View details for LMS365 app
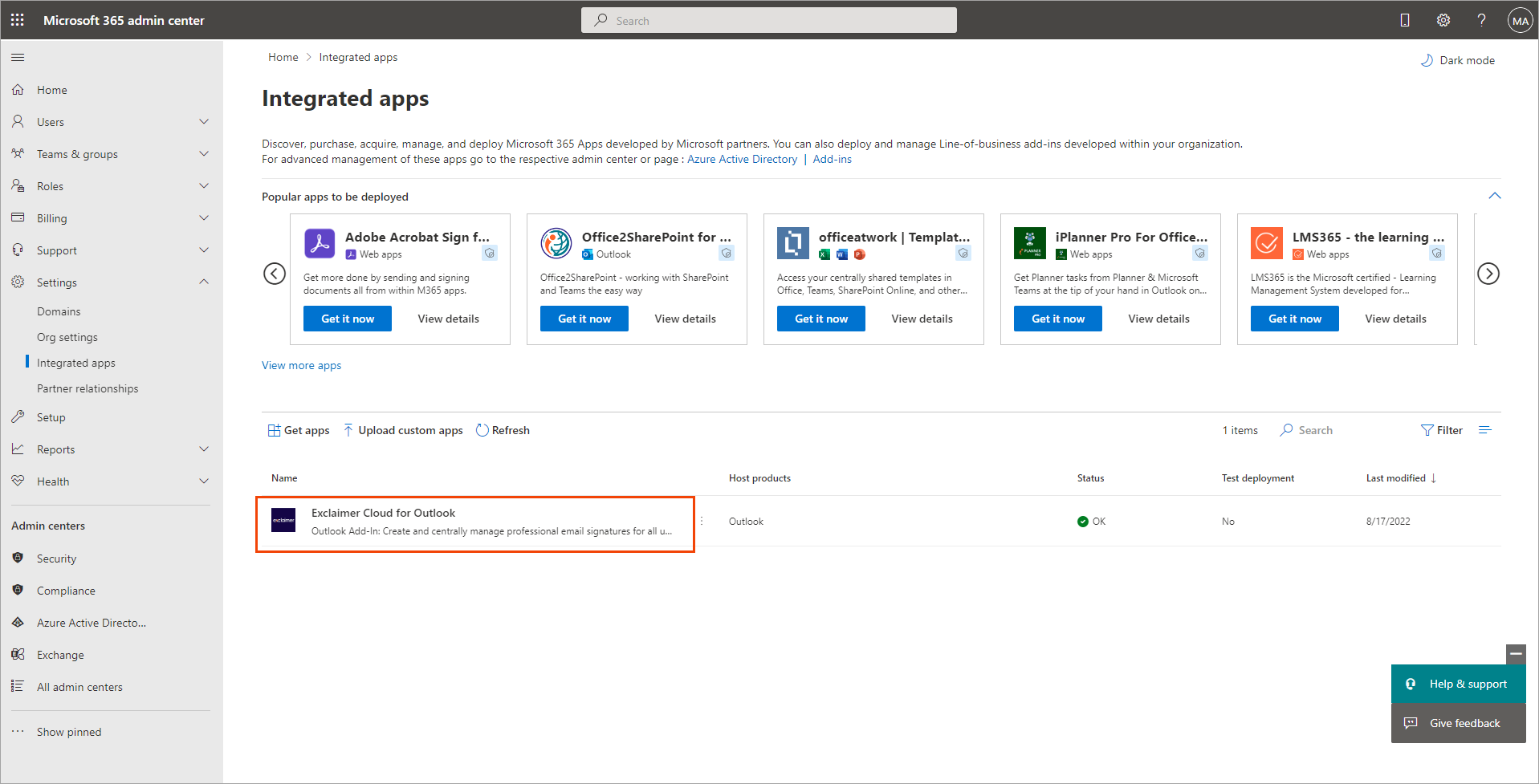 pos(1395,319)
